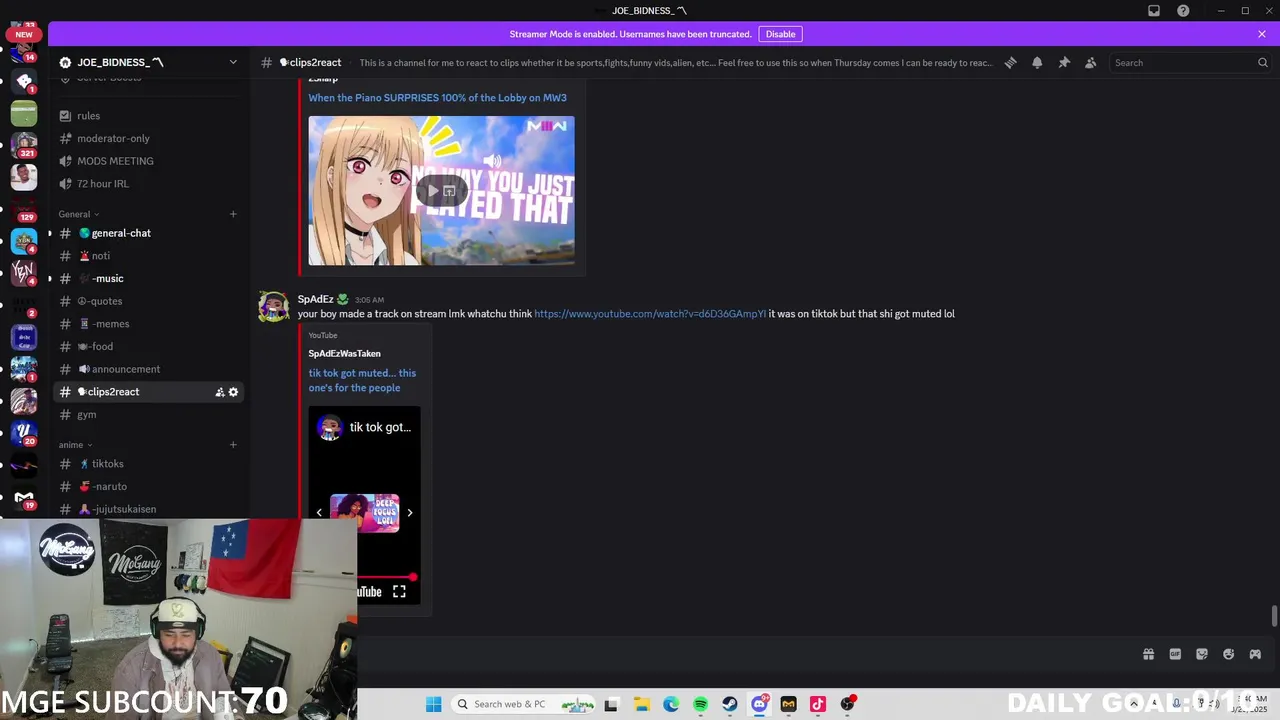This screenshot has height=720, width=1280.
Task: Open the activities game controller icon
Action: [1255, 654]
